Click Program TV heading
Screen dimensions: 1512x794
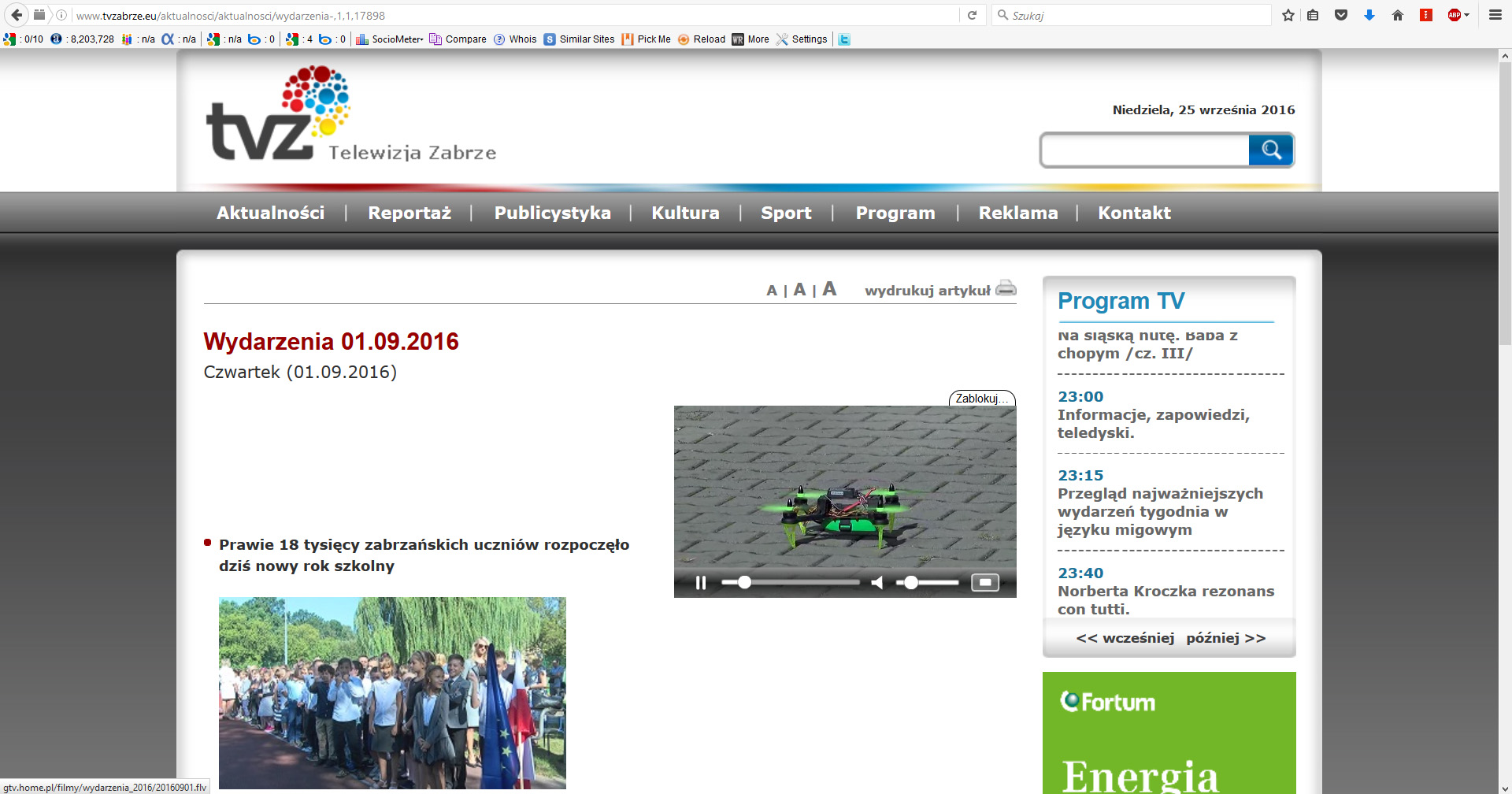pyautogui.click(x=1121, y=301)
